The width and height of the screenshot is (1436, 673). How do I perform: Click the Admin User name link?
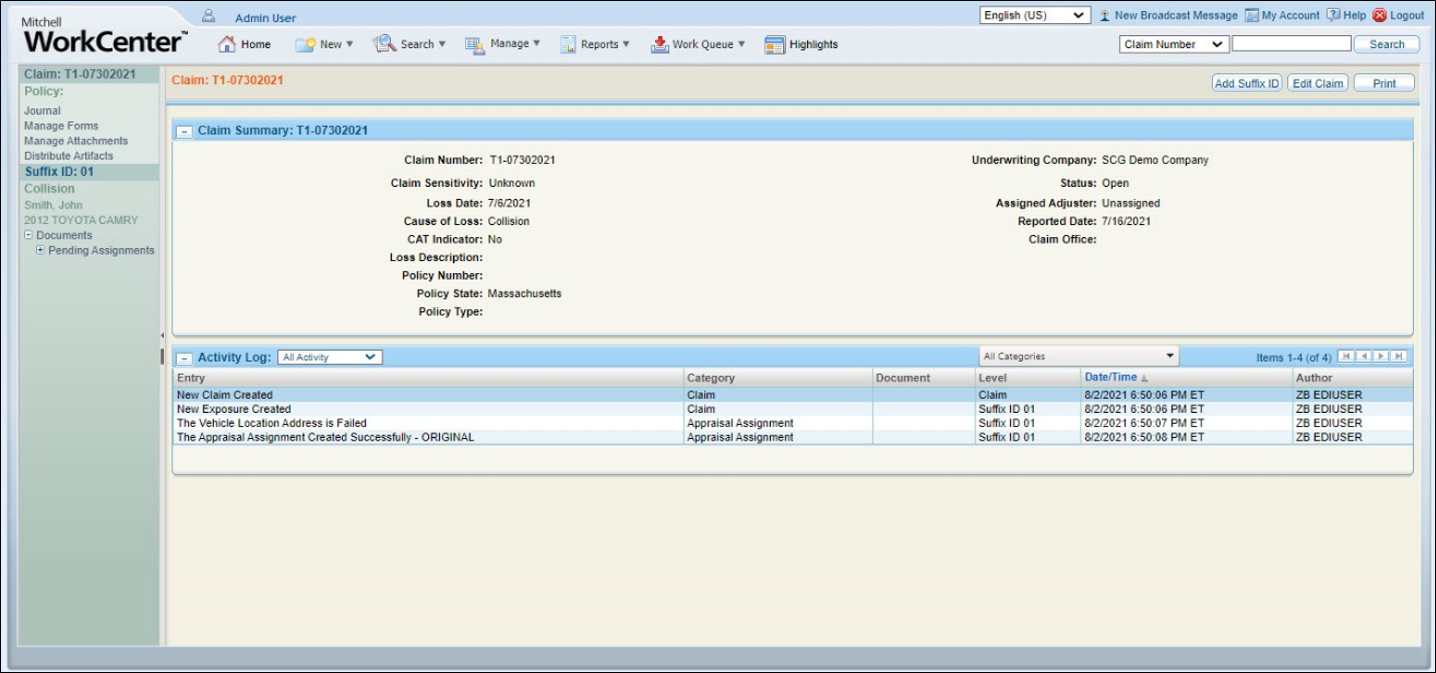[x=265, y=18]
